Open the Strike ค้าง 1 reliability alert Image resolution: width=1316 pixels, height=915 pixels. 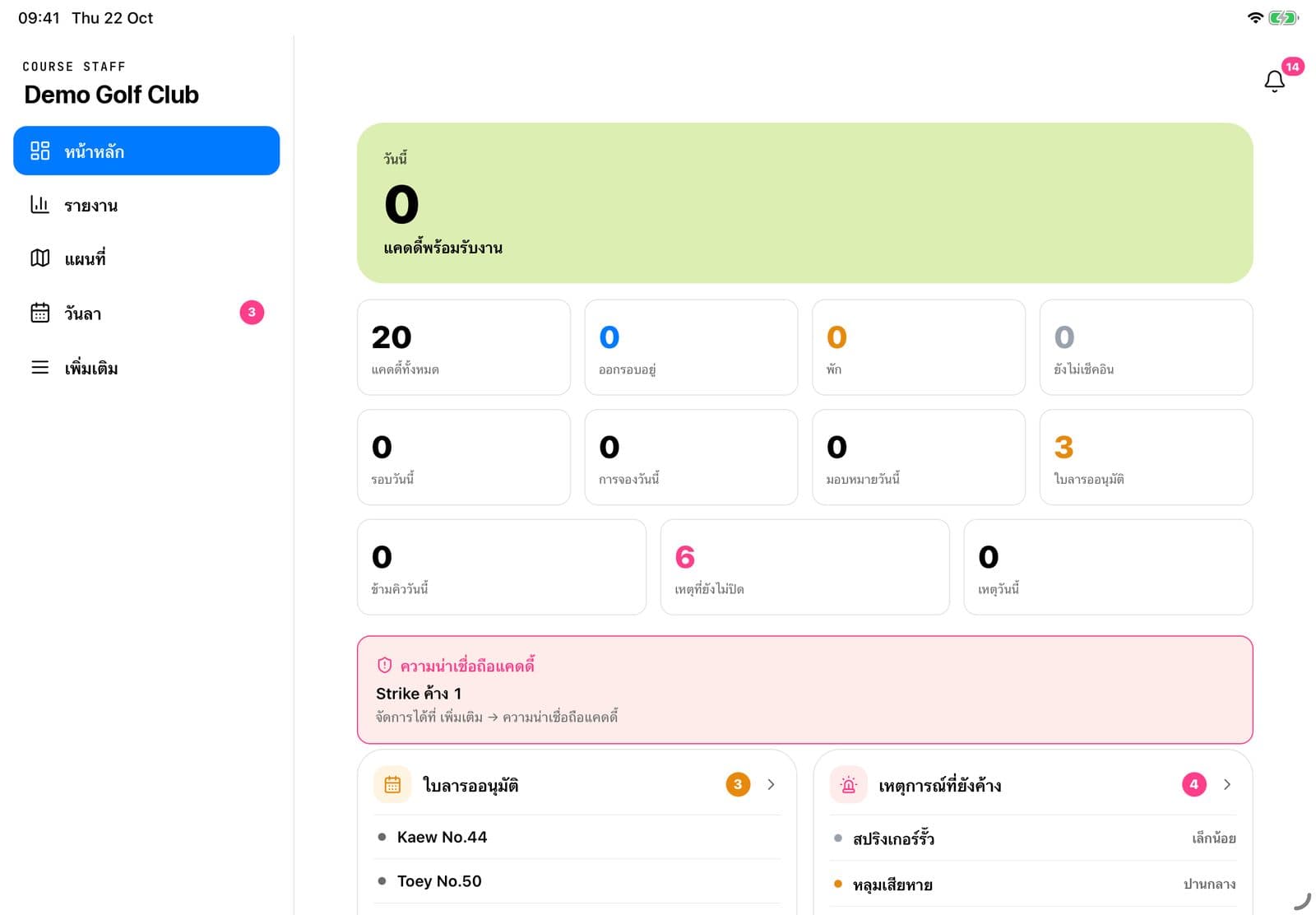(804, 690)
